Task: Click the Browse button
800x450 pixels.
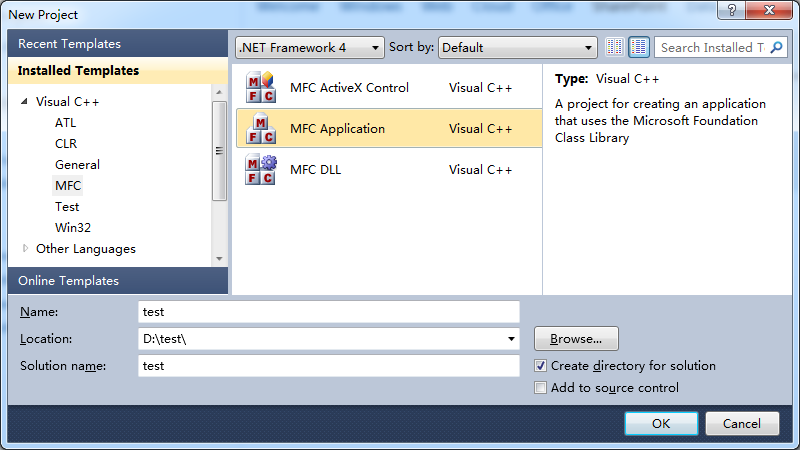Action: coord(576,339)
